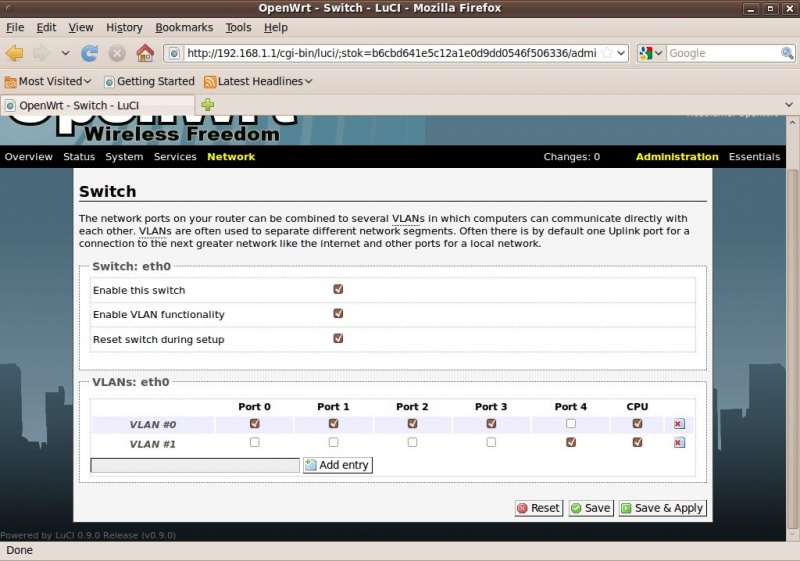Open the History menu
Screen dimensions: 800x561
124,28
